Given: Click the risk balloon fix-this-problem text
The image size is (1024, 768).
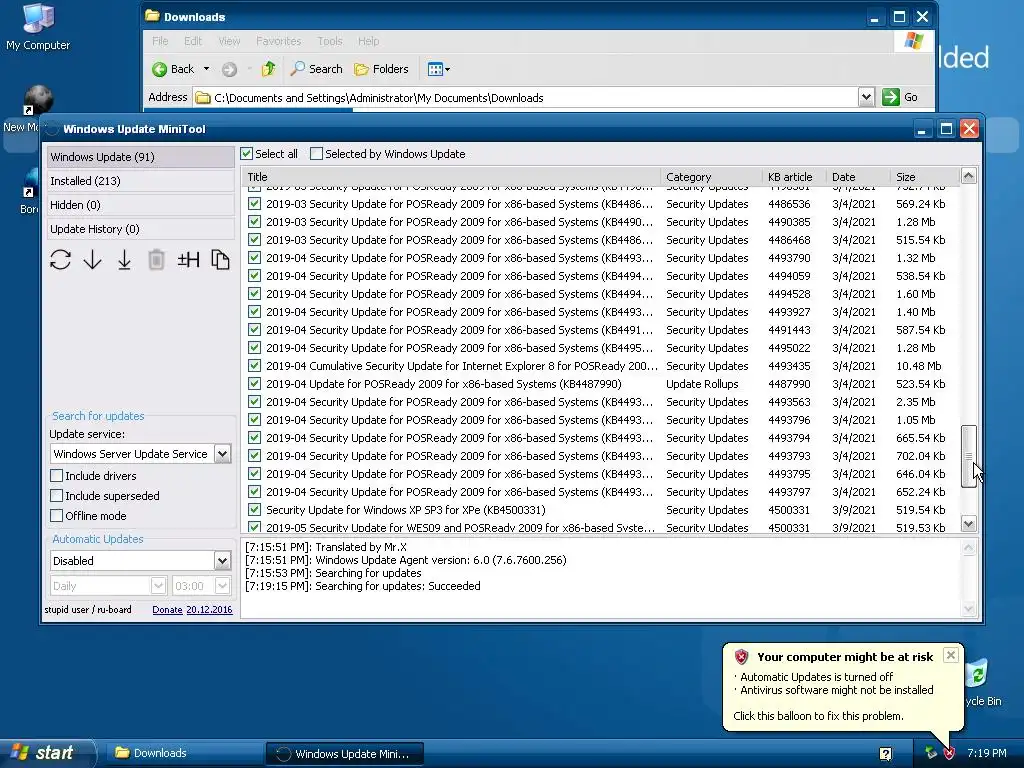Looking at the screenshot, I should point(818,716).
